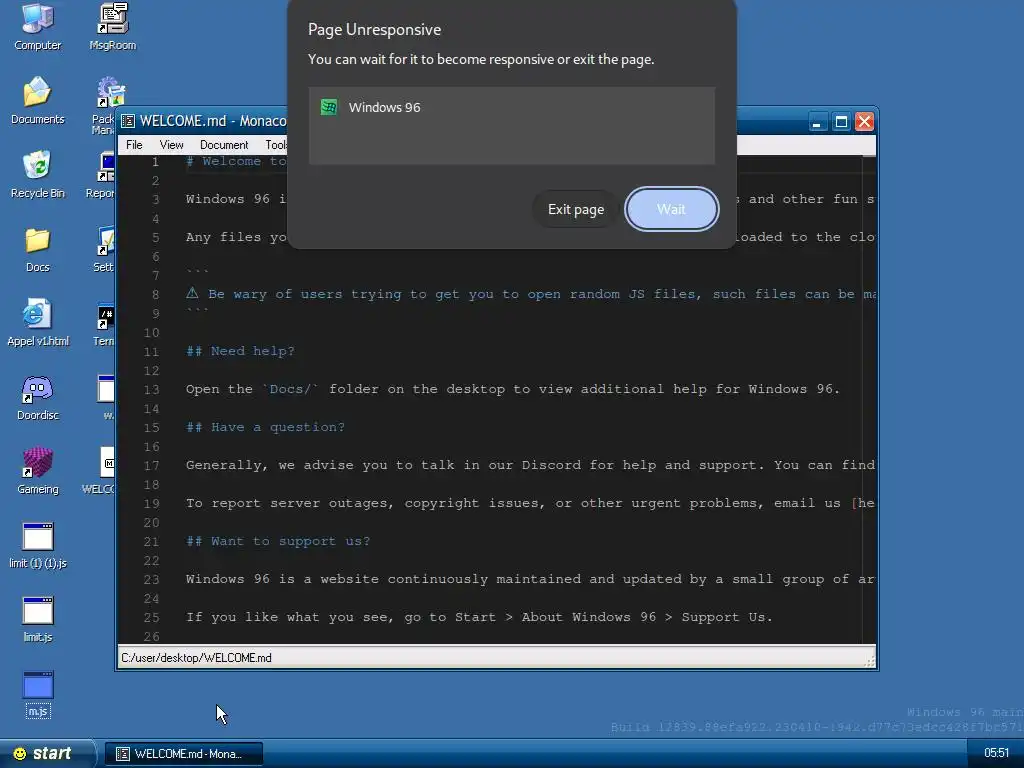Image resolution: width=1024 pixels, height=768 pixels.
Task: Click the file path C:/user/desktop/WELCOME.md
Action: (197, 658)
